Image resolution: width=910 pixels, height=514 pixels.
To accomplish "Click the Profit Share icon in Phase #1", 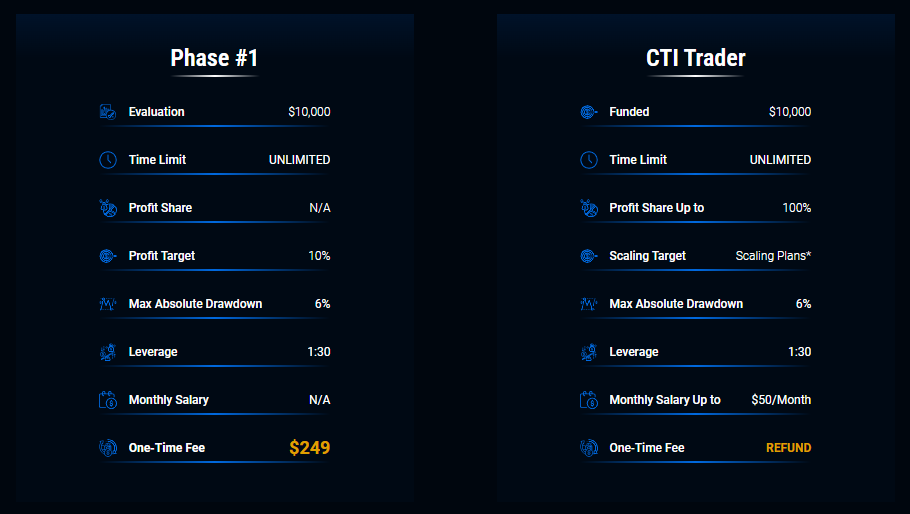I will click(x=108, y=208).
